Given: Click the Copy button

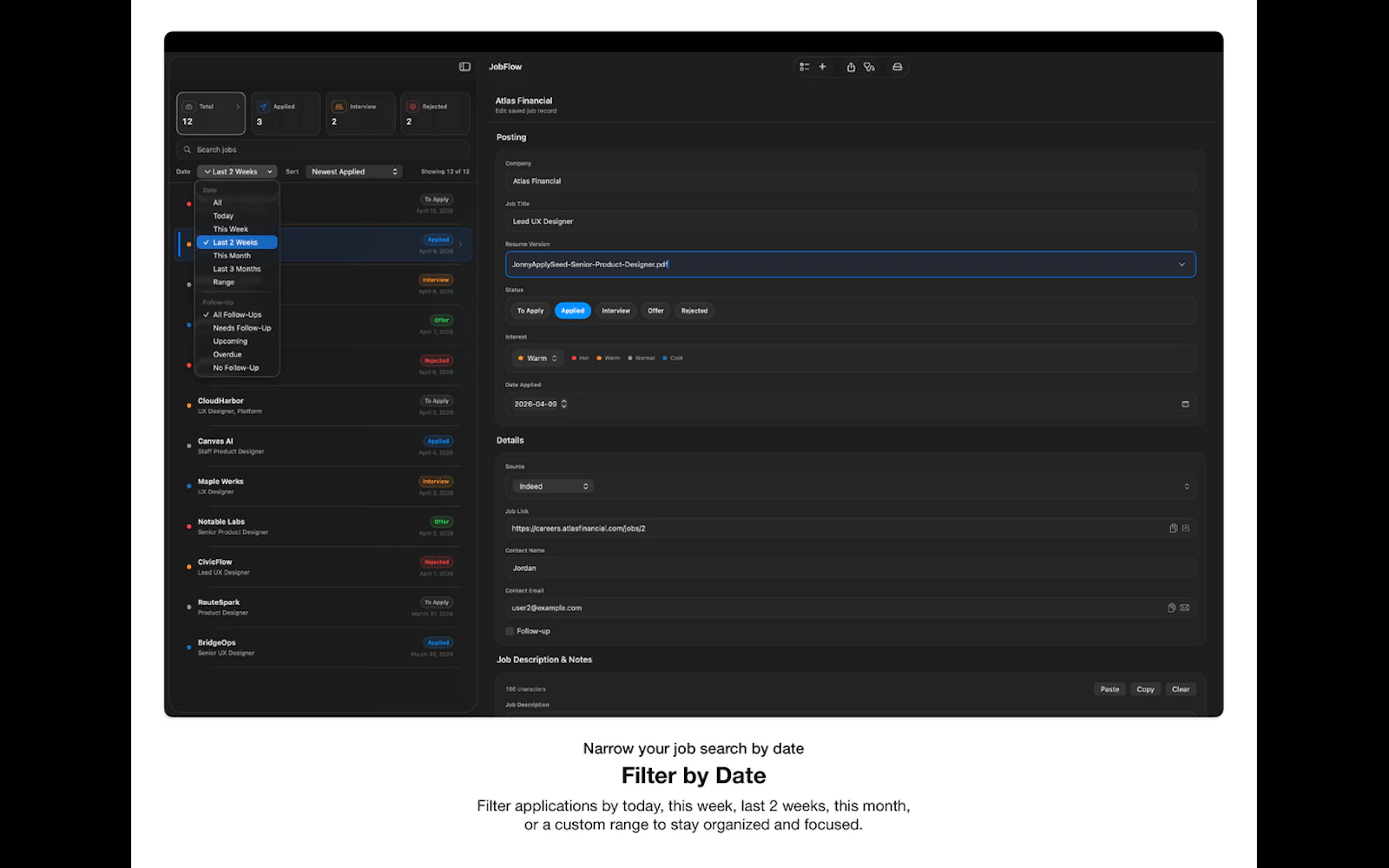Looking at the screenshot, I should click(x=1145, y=689).
